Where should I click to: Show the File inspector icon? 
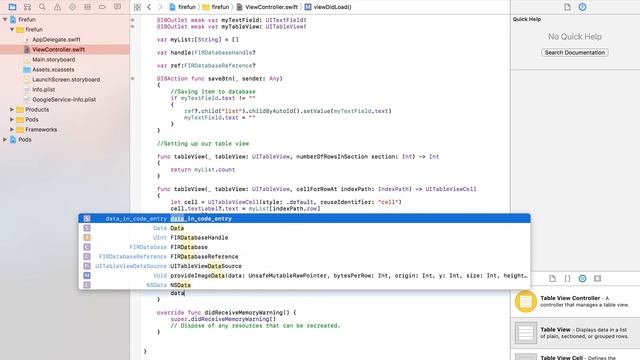[567, 7]
